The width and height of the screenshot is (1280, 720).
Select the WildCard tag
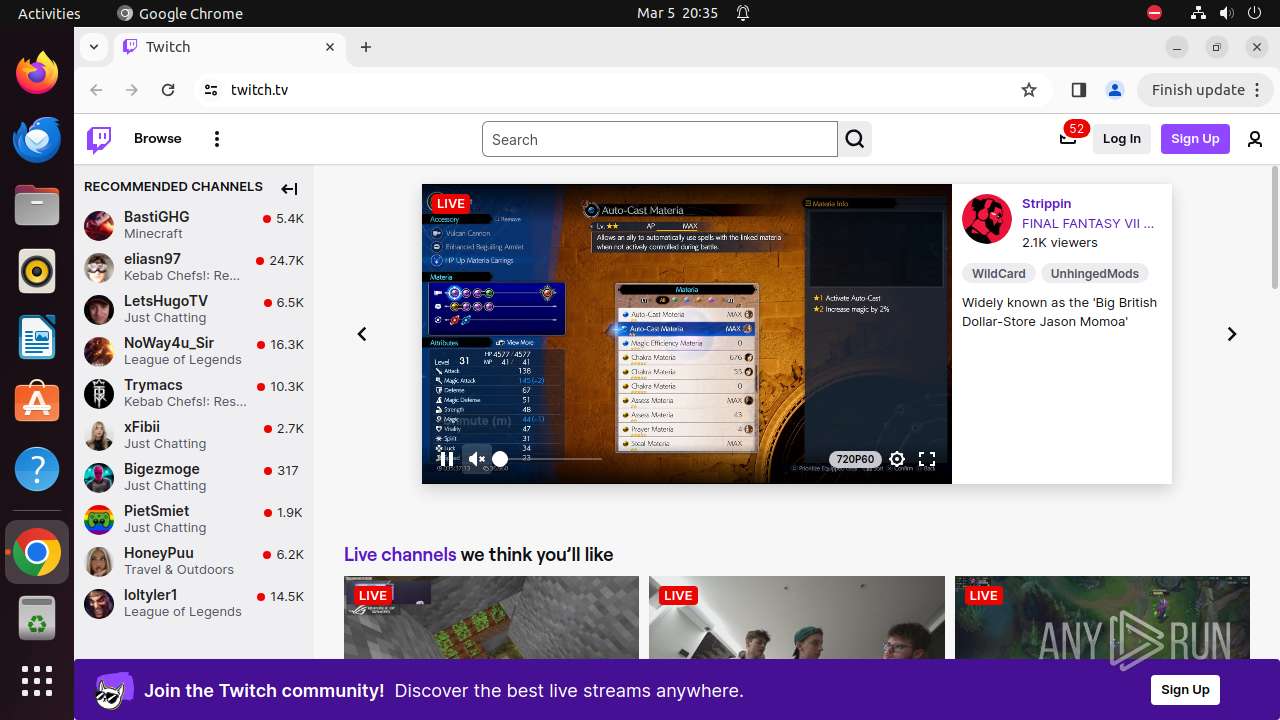pos(999,273)
